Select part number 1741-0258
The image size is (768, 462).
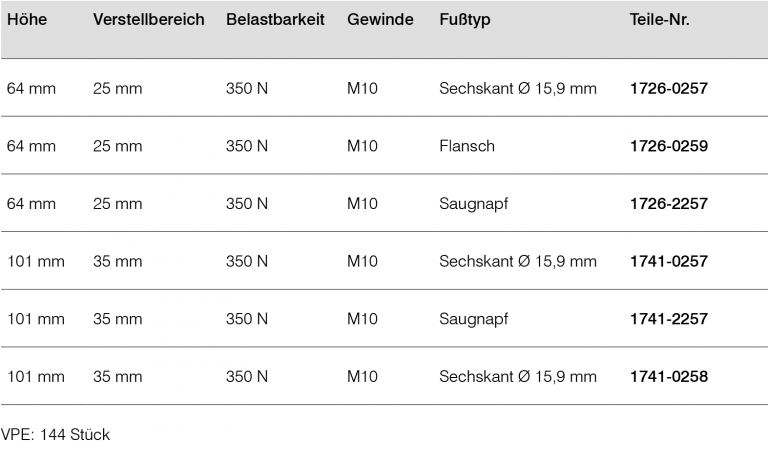pos(669,377)
